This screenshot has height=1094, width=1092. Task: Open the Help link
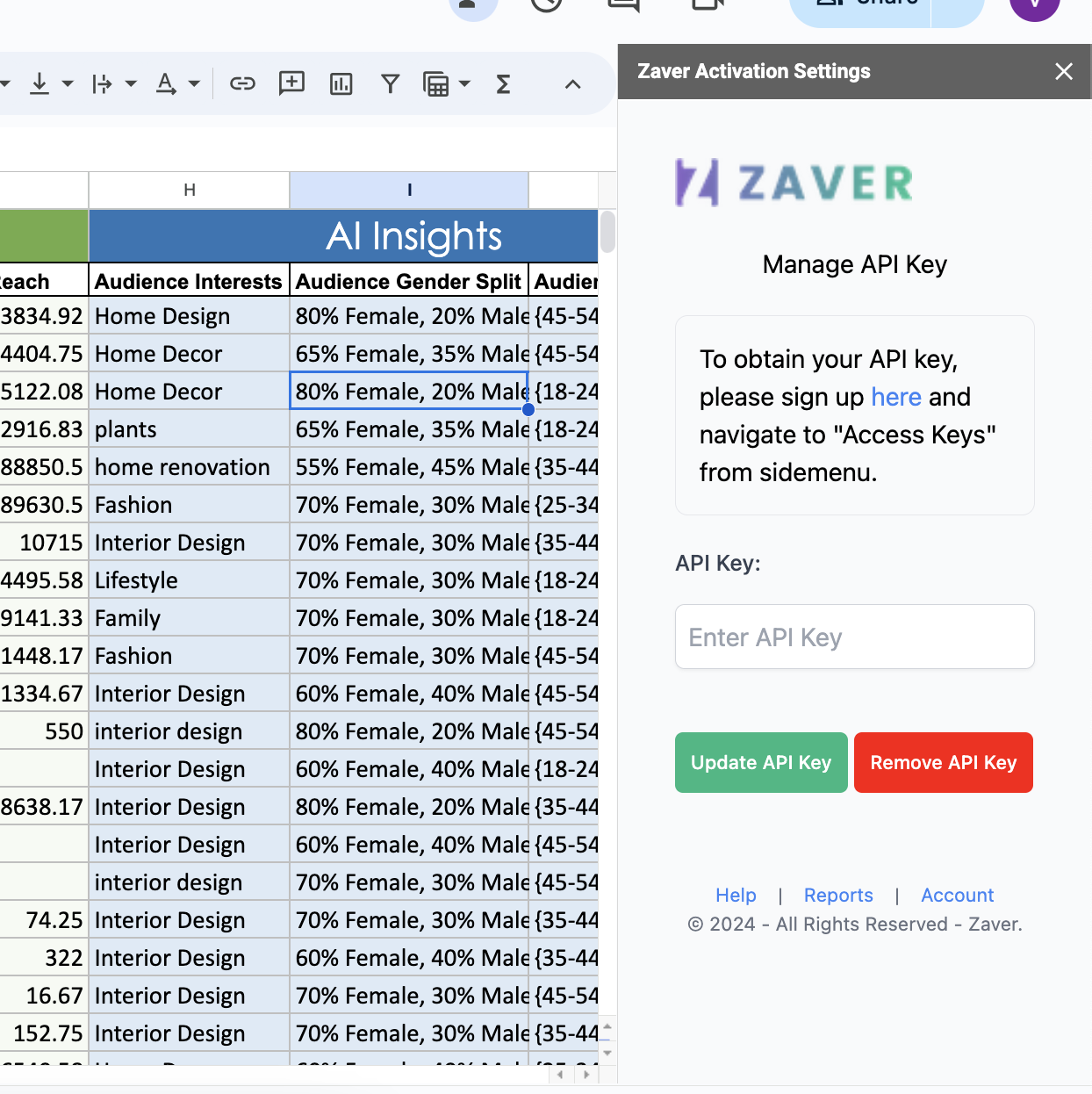point(736,895)
